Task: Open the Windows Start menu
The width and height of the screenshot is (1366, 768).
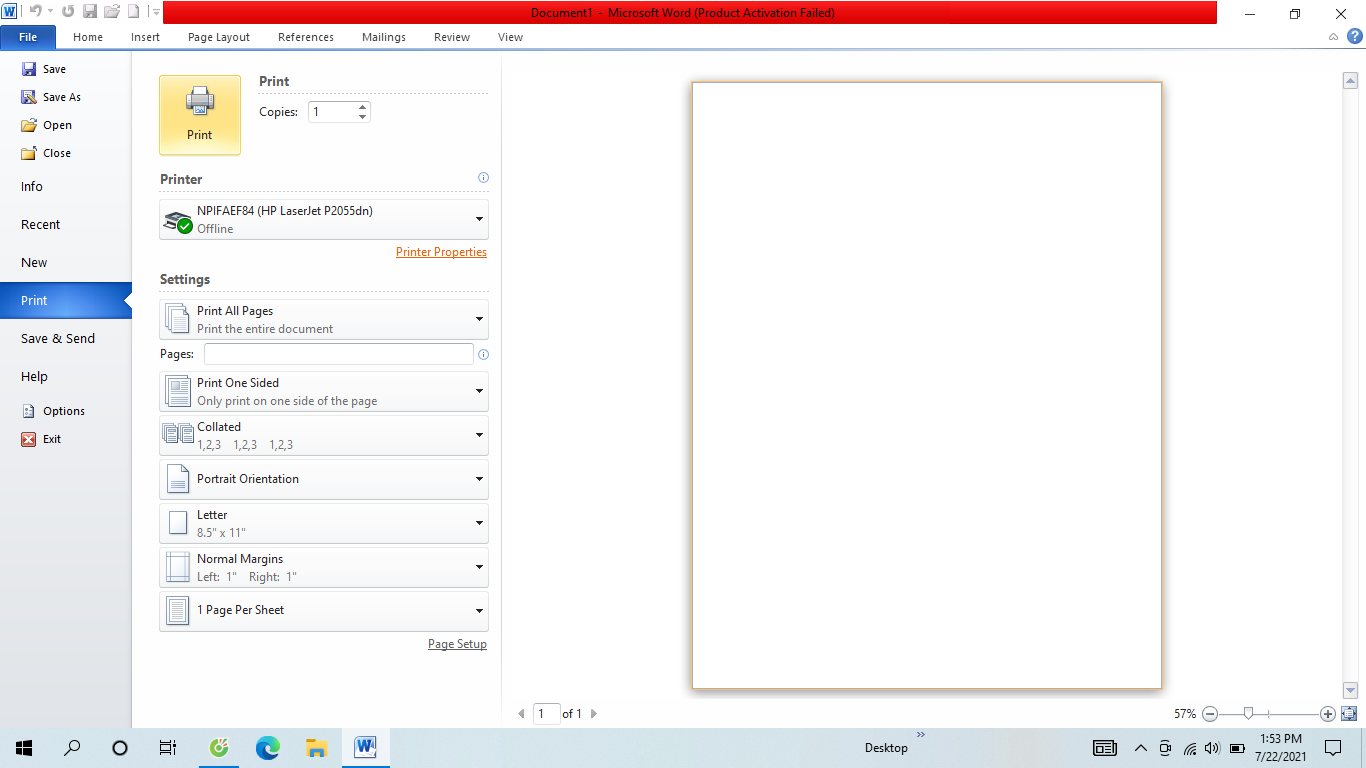Action: (x=24, y=748)
